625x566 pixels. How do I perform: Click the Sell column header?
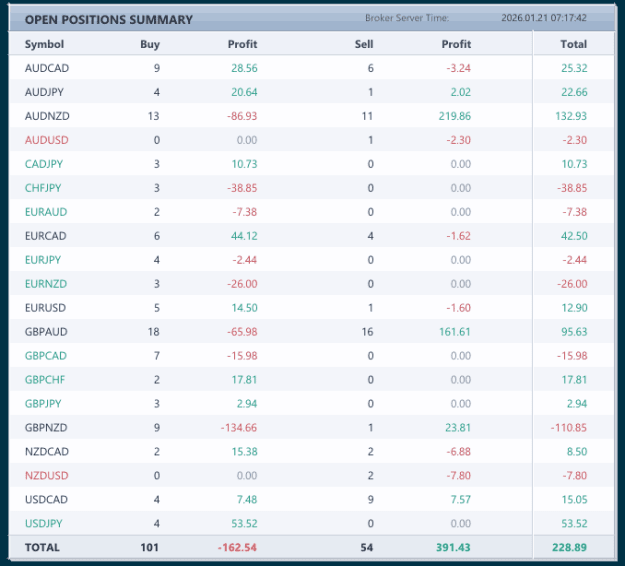[364, 44]
